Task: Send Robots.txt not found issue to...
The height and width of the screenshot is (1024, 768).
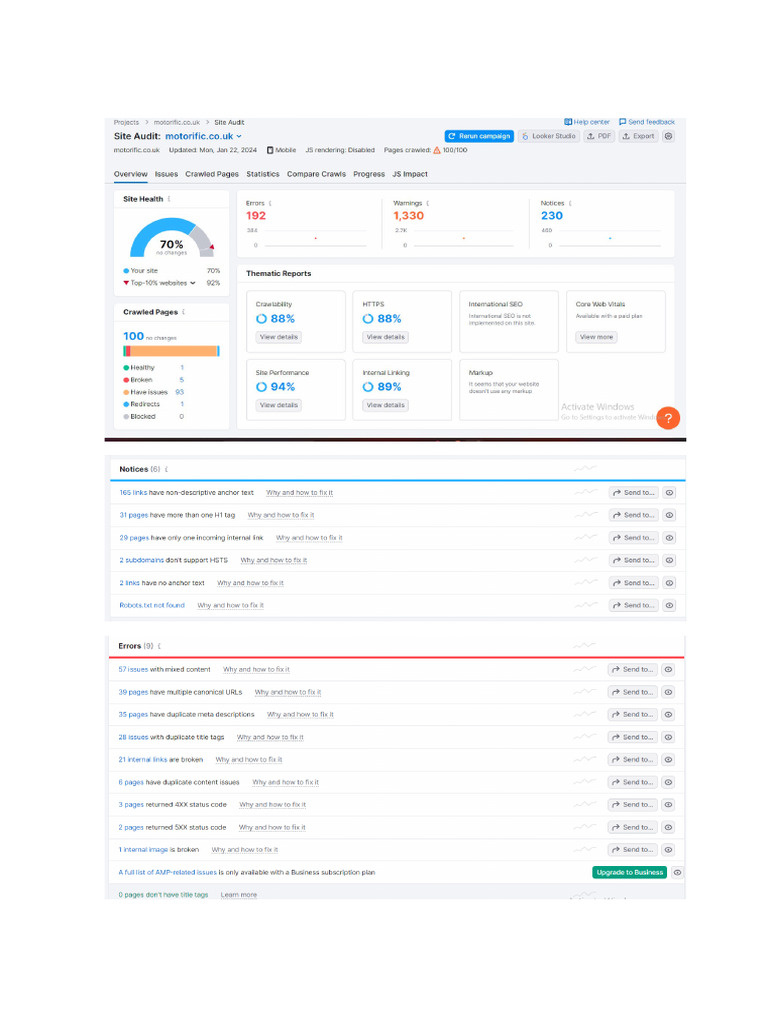Action: point(633,605)
